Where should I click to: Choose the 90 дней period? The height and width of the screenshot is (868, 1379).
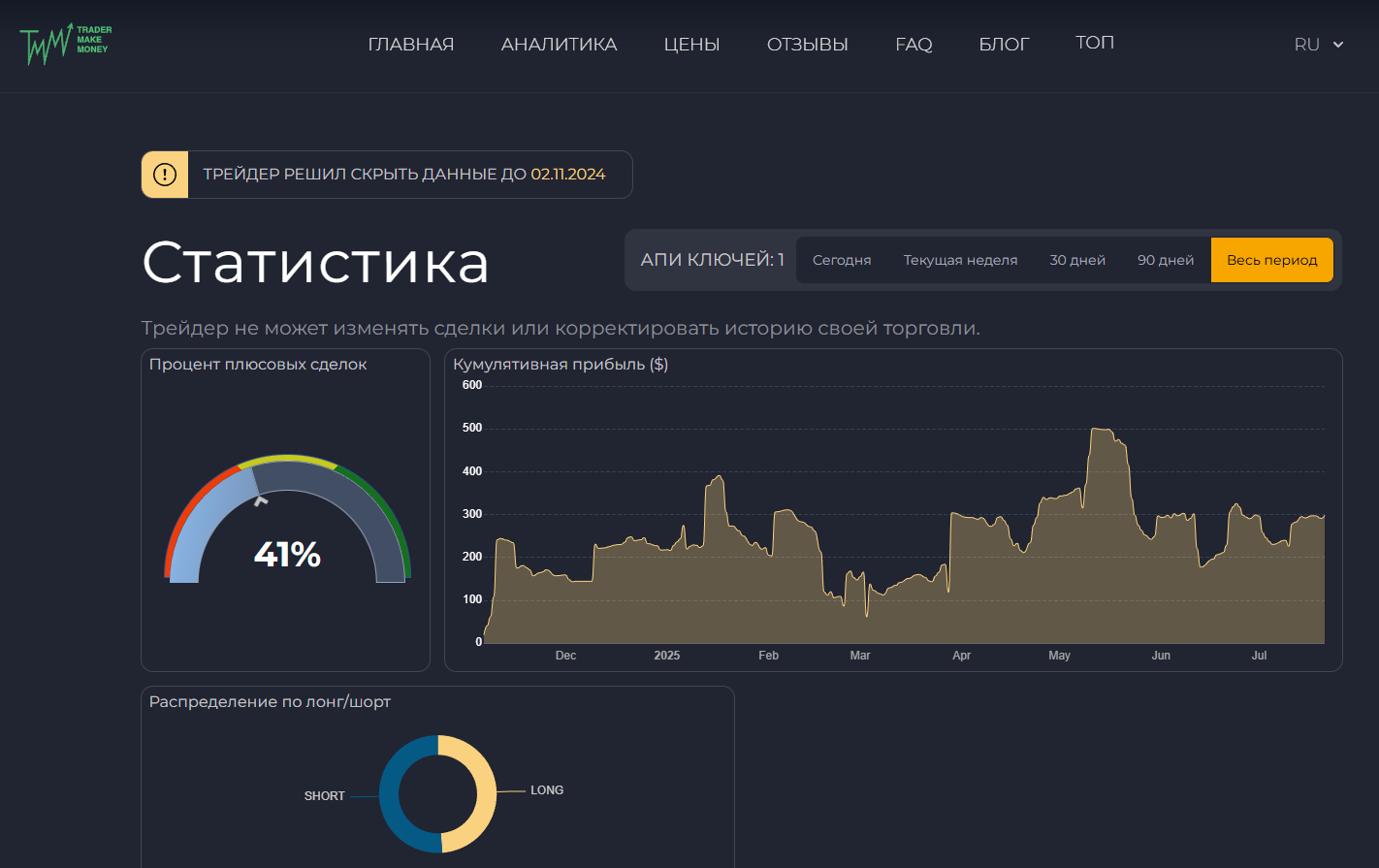[x=1165, y=260]
